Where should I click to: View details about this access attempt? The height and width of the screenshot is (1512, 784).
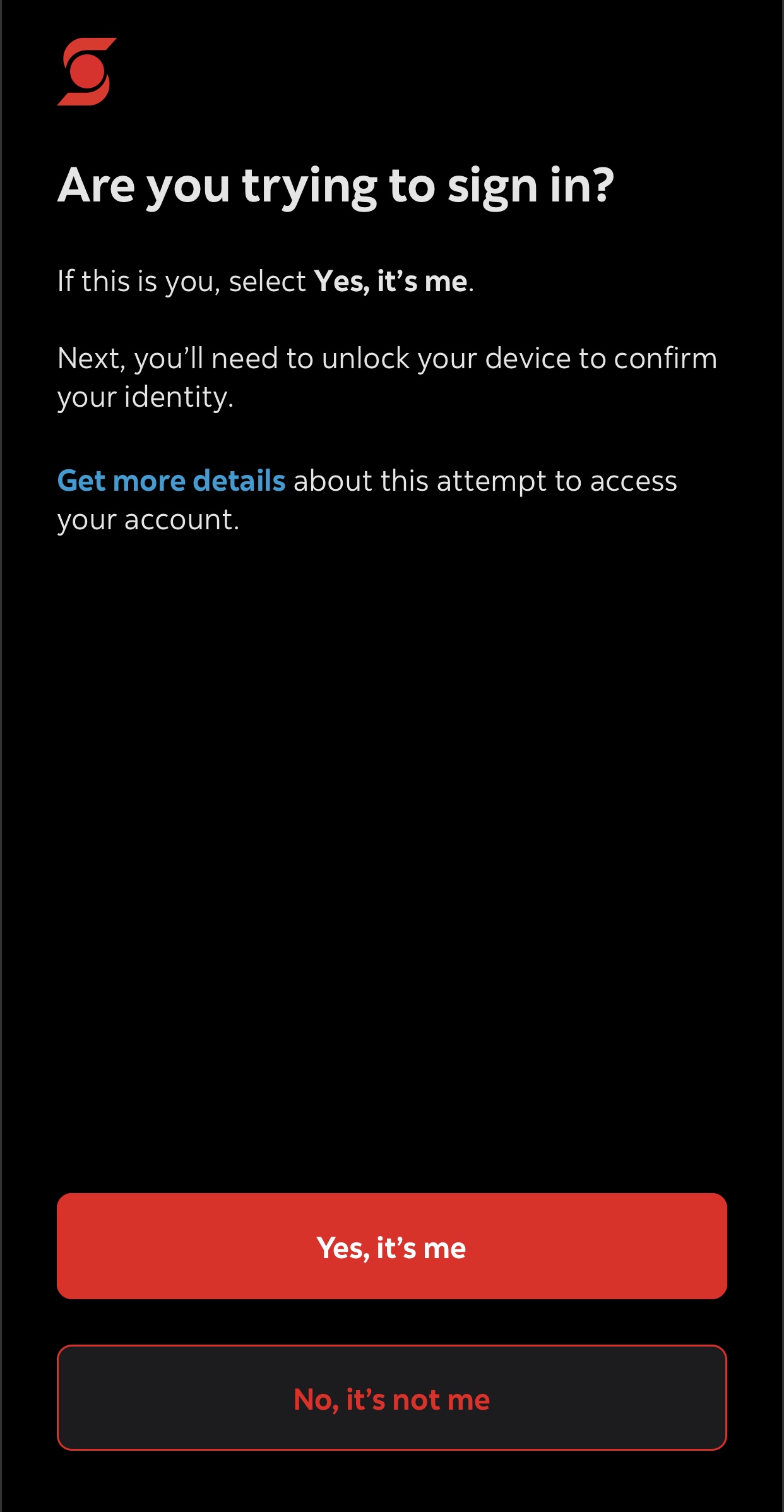tap(172, 481)
